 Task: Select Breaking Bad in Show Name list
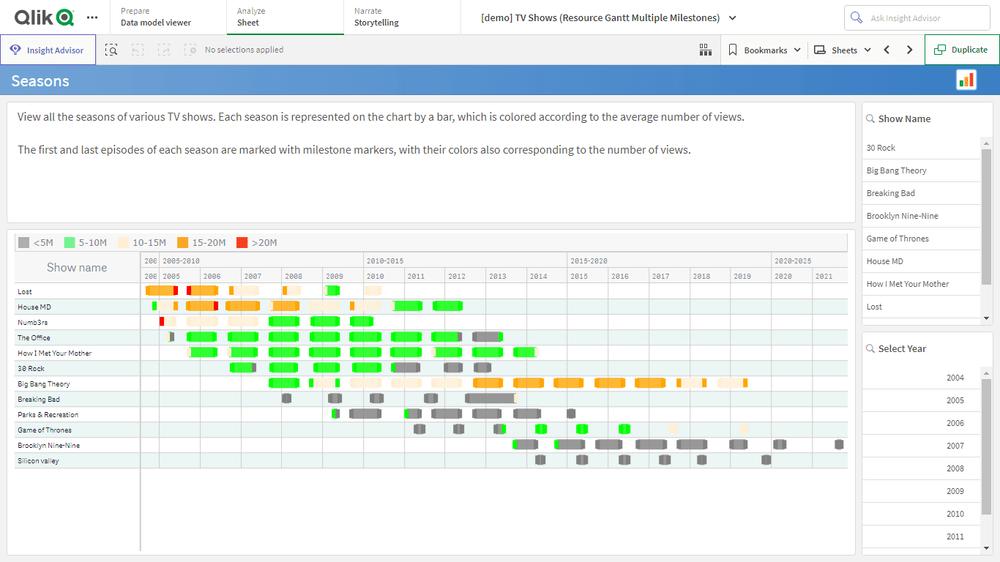click(890, 193)
